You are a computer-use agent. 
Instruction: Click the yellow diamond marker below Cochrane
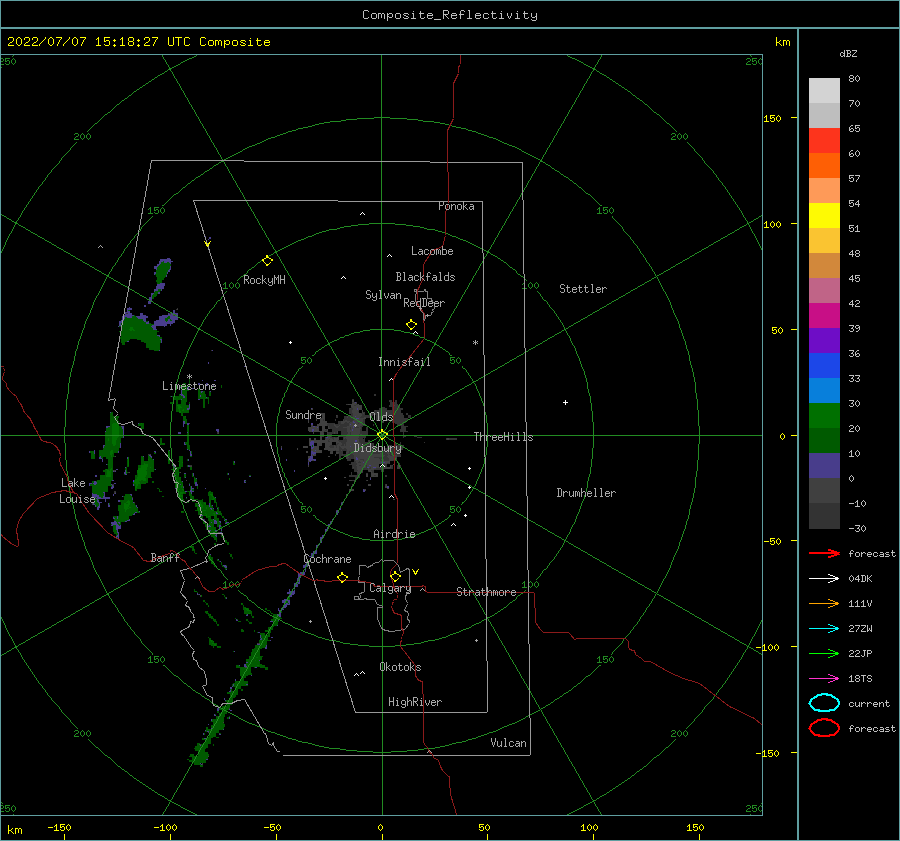[342, 577]
